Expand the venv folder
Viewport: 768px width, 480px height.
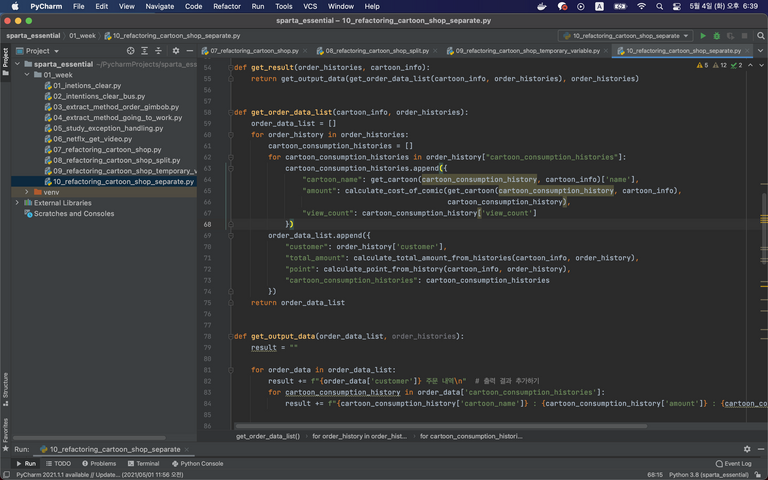[27, 192]
